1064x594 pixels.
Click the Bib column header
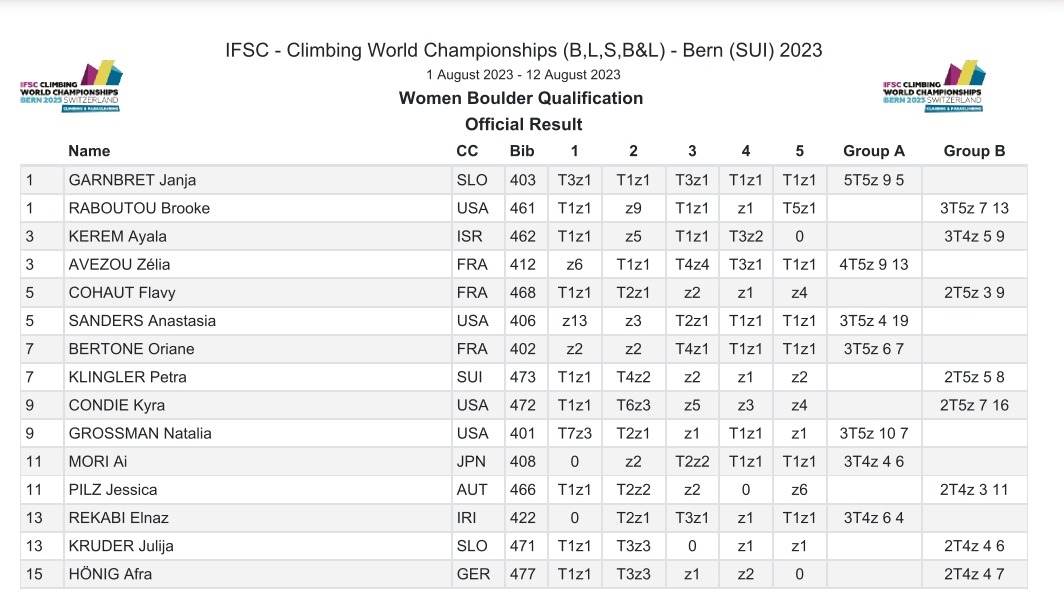click(522, 151)
